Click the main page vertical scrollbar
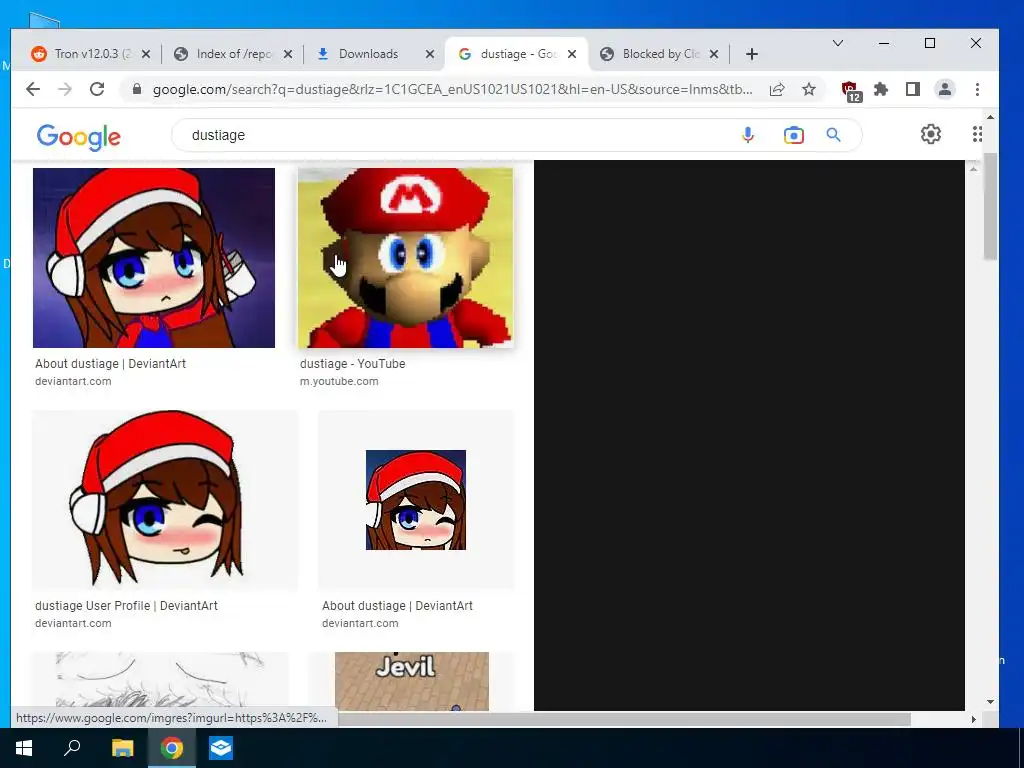This screenshot has width=1024, height=768. click(x=991, y=206)
